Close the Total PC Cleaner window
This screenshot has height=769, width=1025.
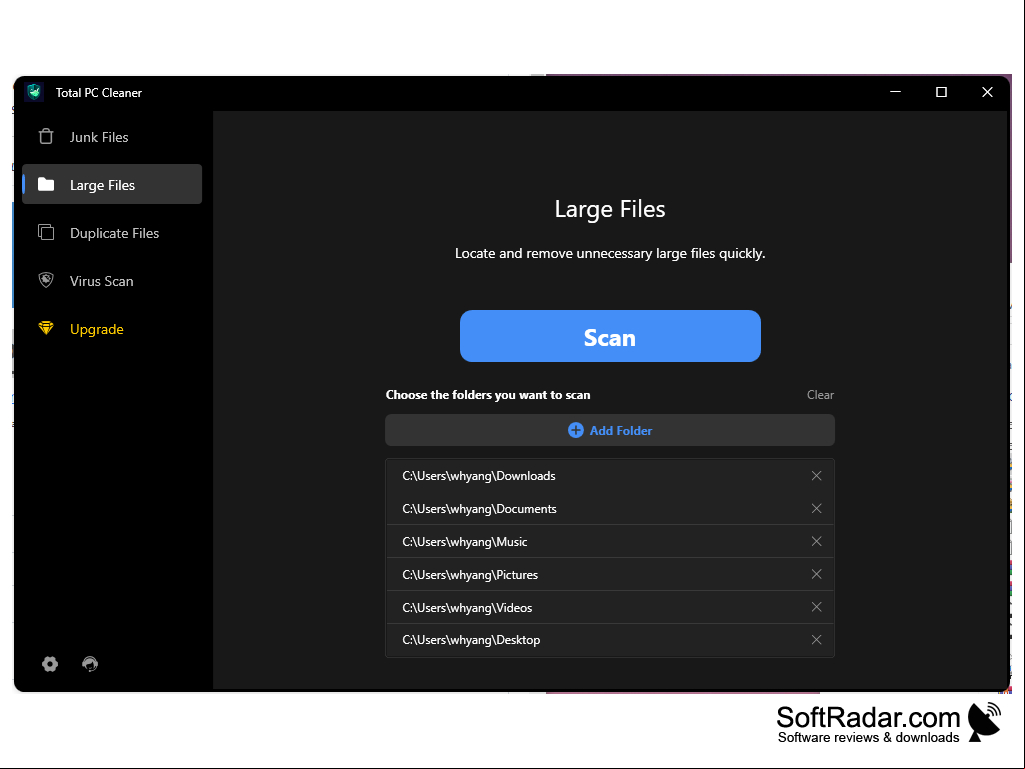pos(988,92)
